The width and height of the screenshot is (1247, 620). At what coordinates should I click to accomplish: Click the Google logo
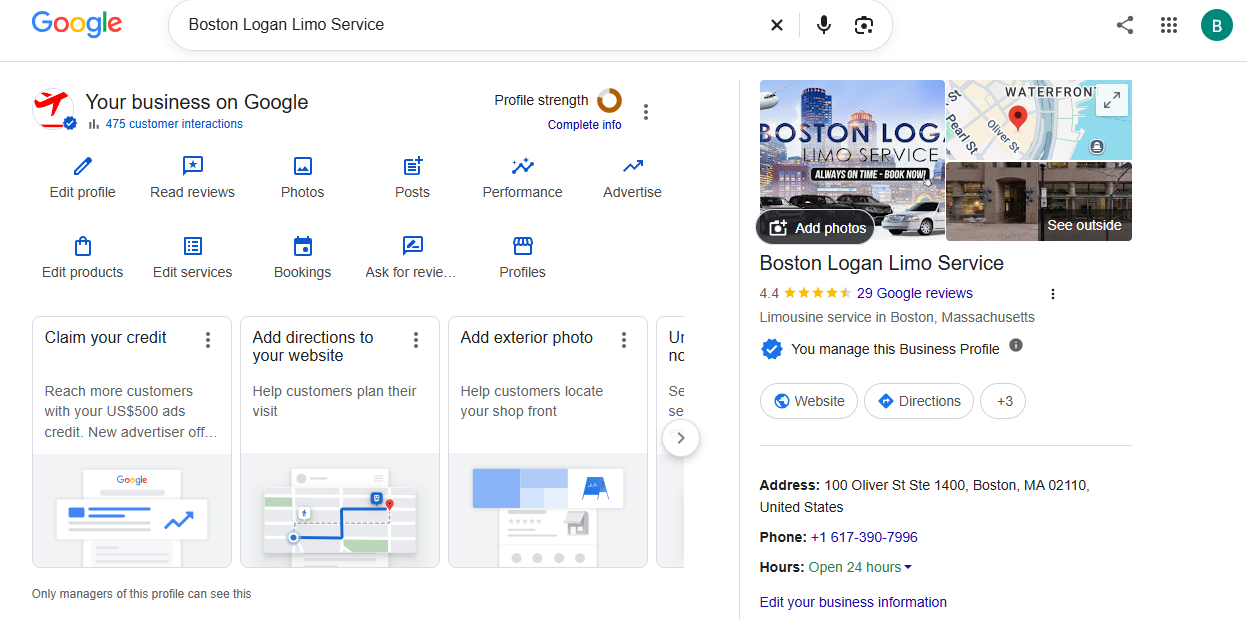[77, 24]
